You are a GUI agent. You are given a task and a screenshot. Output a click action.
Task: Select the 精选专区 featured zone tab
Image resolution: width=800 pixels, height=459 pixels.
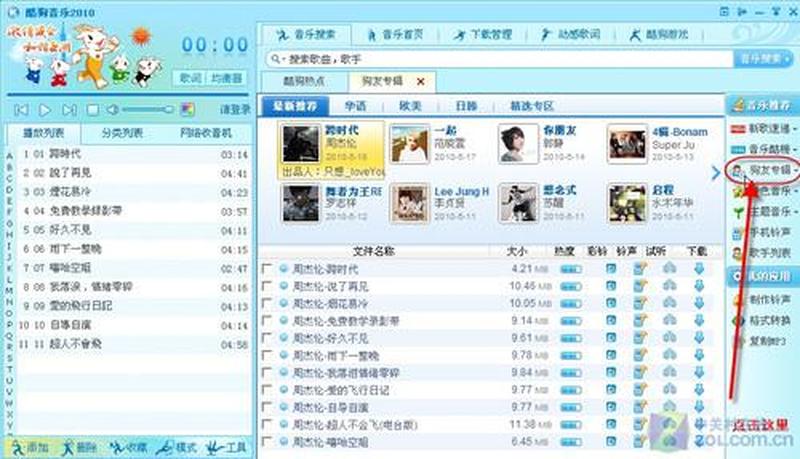(x=532, y=106)
